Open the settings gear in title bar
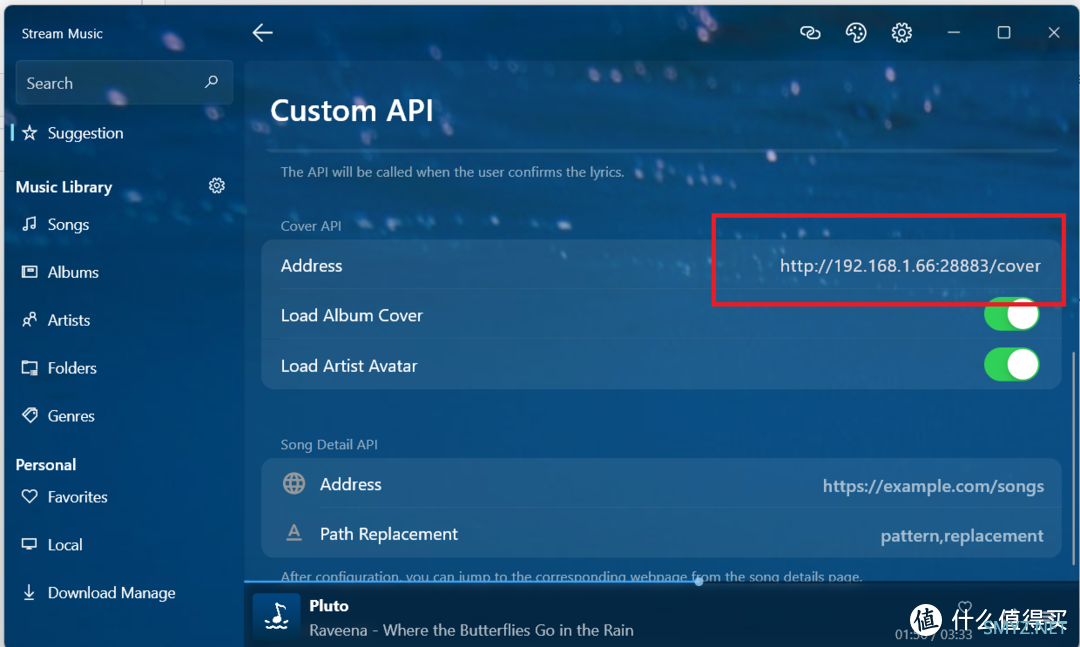This screenshot has height=647, width=1080. point(902,32)
